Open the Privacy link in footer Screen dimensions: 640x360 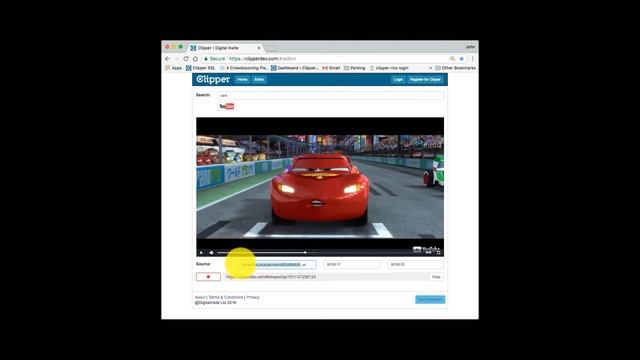tap(253, 297)
